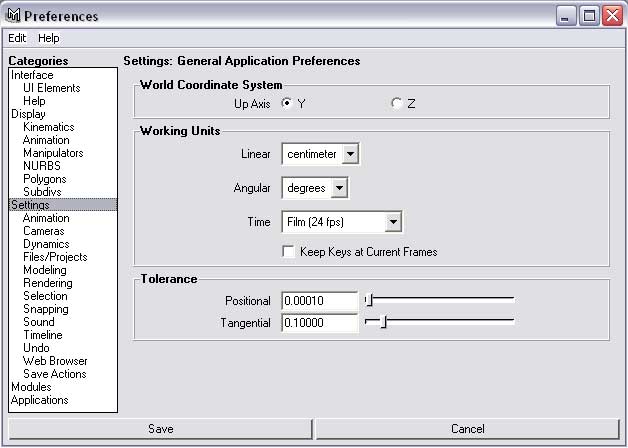
Task: Click the Positional tolerance slider
Action: pyautogui.click(x=440, y=299)
